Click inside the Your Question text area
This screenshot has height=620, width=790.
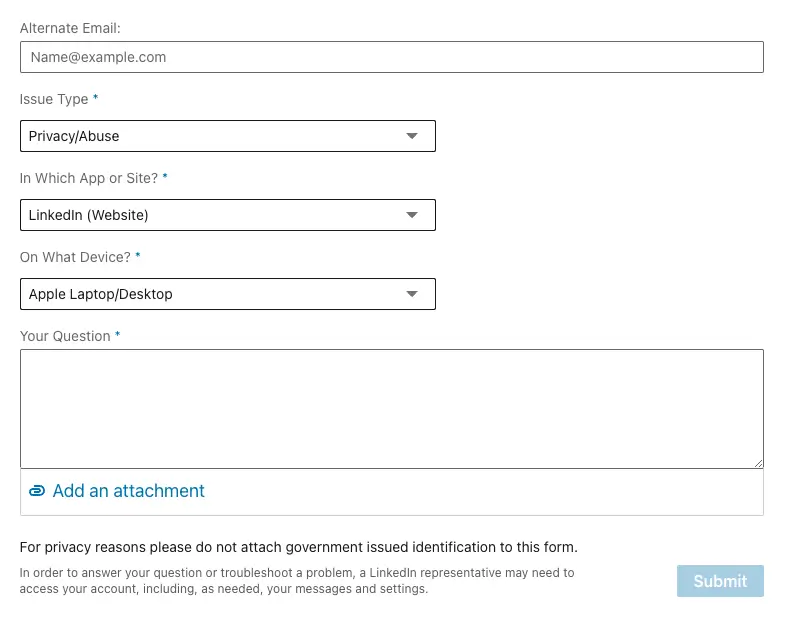[x=391, y=408]
